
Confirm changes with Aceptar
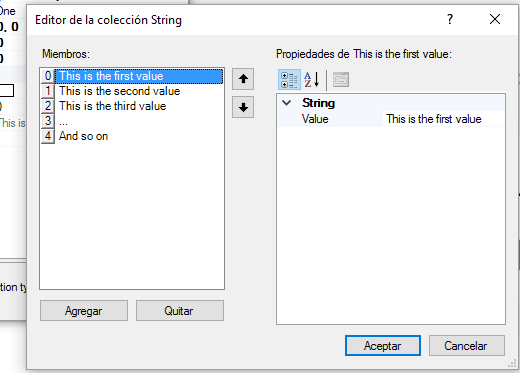click(383, 346)
